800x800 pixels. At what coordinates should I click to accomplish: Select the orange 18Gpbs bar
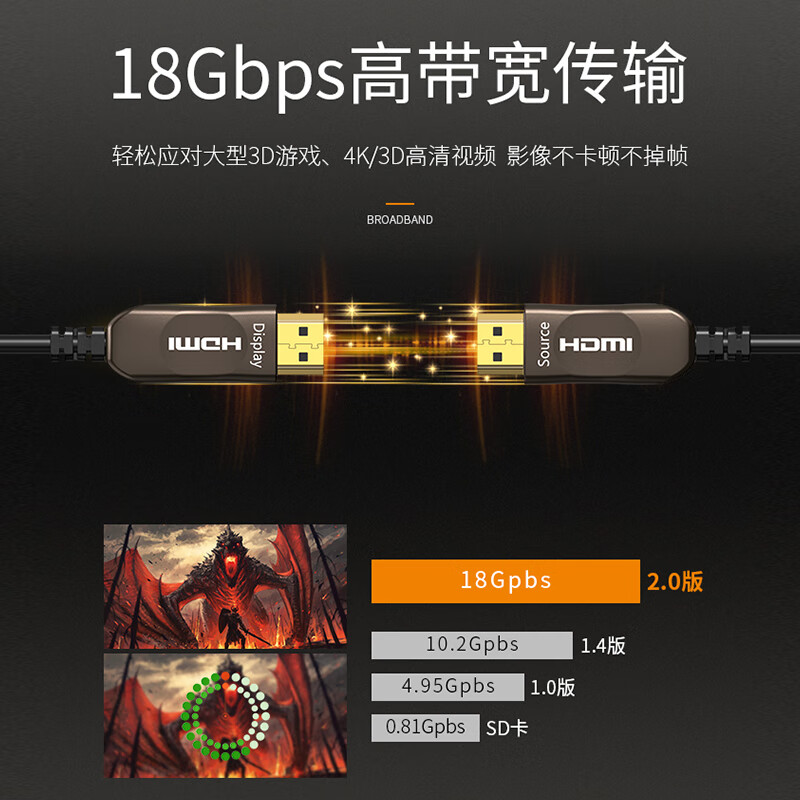[x=506, y=581]
